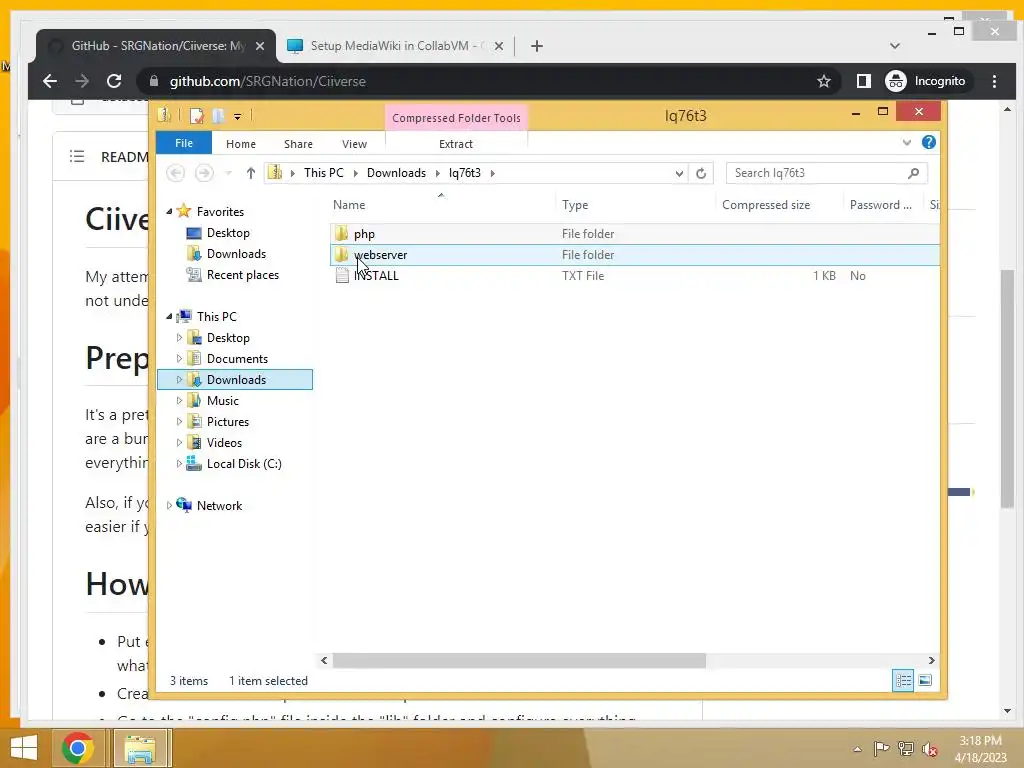Open the address bar history dropdown

(679, 173)
